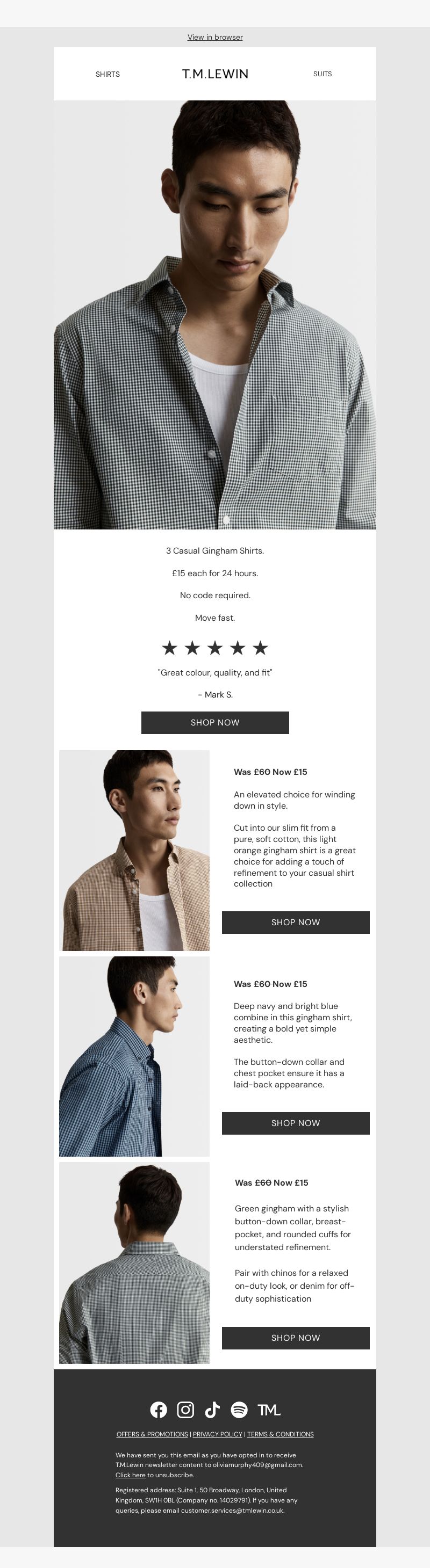The image size is (430, 1568).
Task: Open the SUITS navigation item
Action: tap(322, 74)
